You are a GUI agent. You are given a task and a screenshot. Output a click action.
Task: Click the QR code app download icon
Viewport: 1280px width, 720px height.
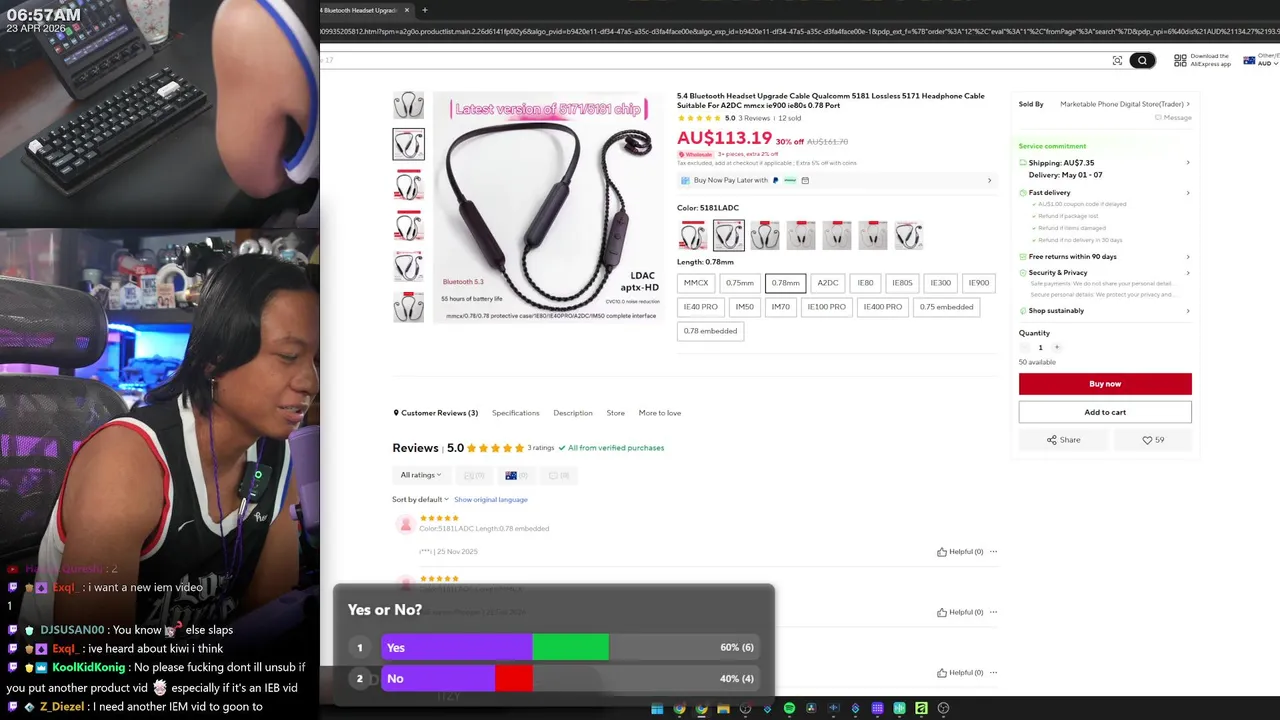click(1180, 60)
